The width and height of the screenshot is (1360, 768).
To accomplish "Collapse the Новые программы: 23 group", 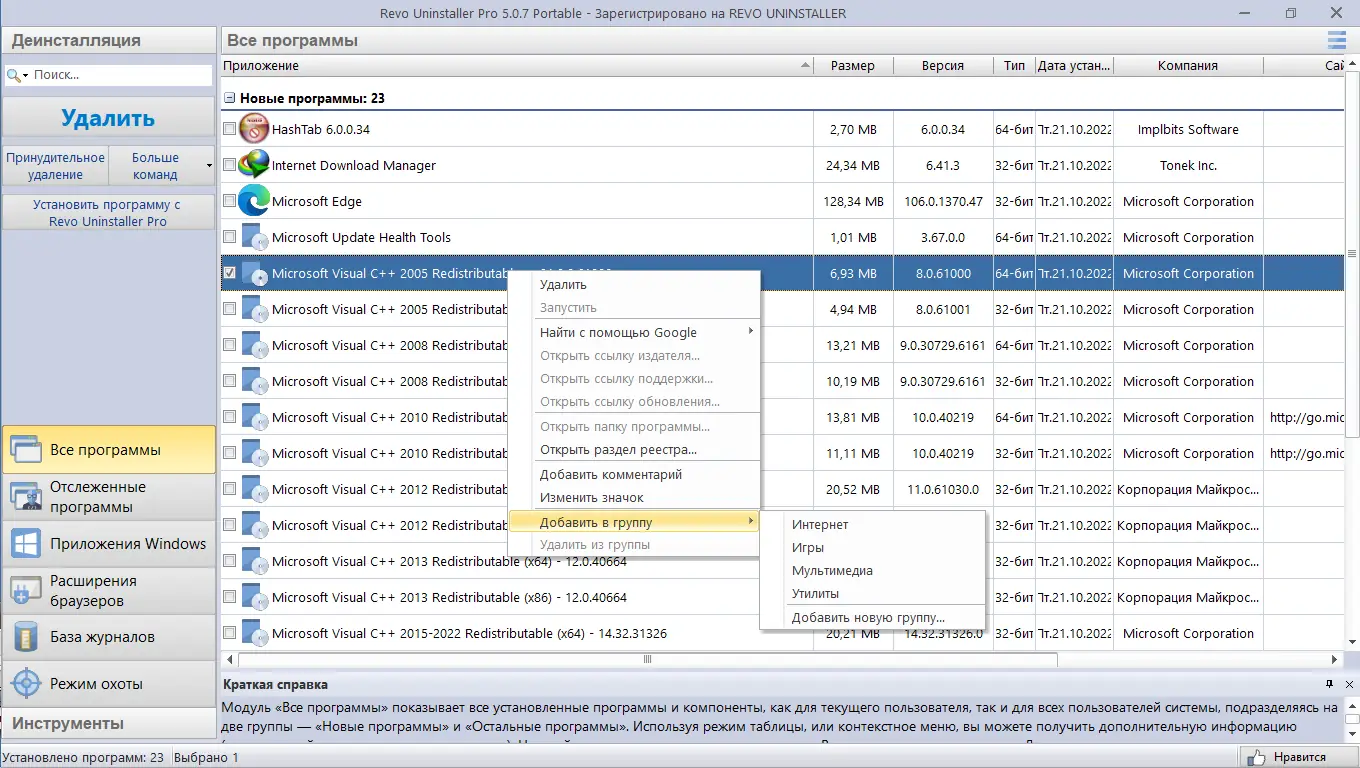I will tap(229, 99).
